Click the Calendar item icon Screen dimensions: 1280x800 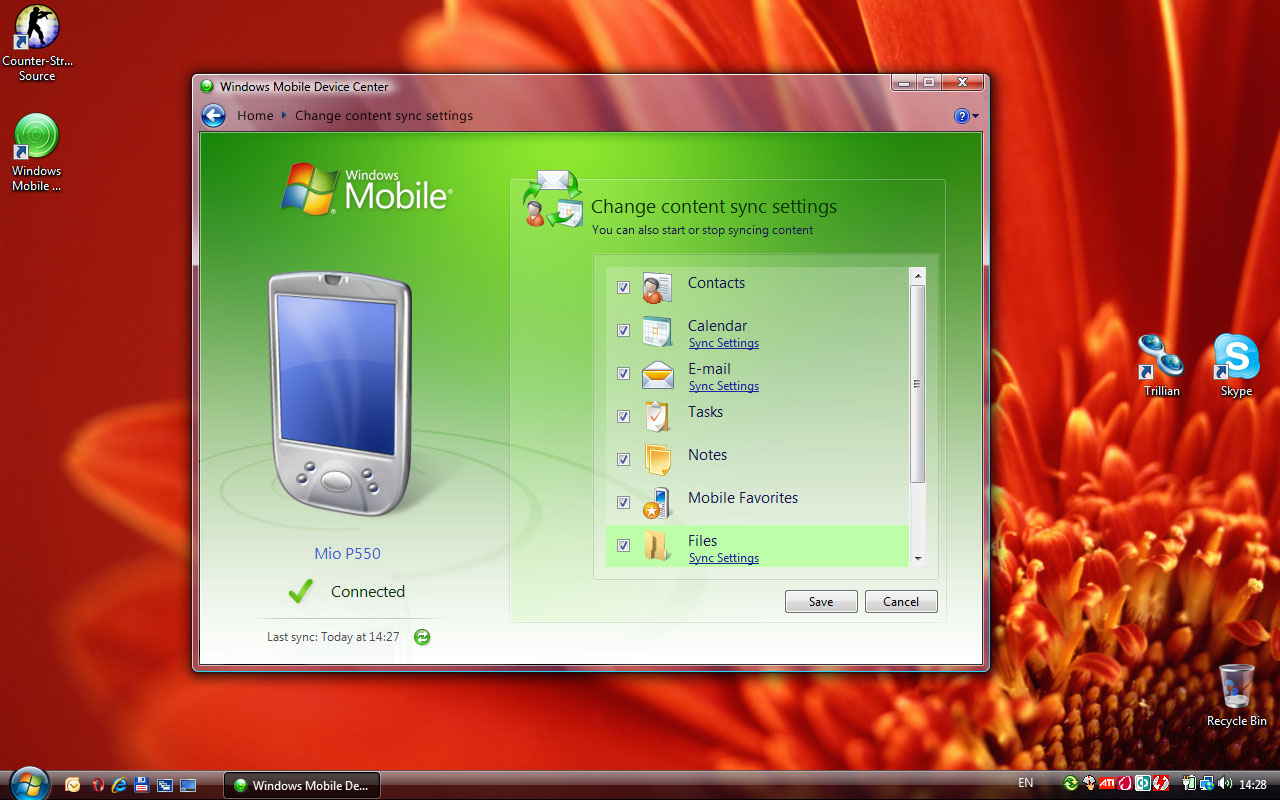(x=657, y=331)
